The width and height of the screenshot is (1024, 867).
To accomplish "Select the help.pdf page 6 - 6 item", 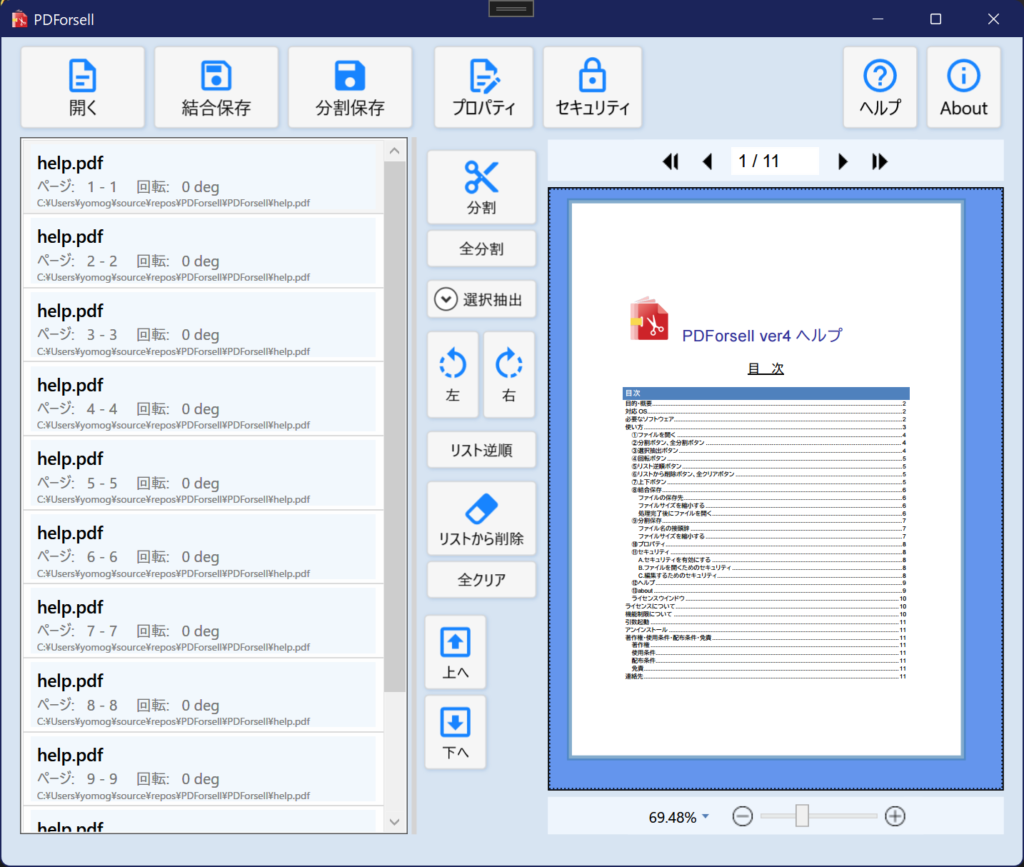I will point(203,547).
